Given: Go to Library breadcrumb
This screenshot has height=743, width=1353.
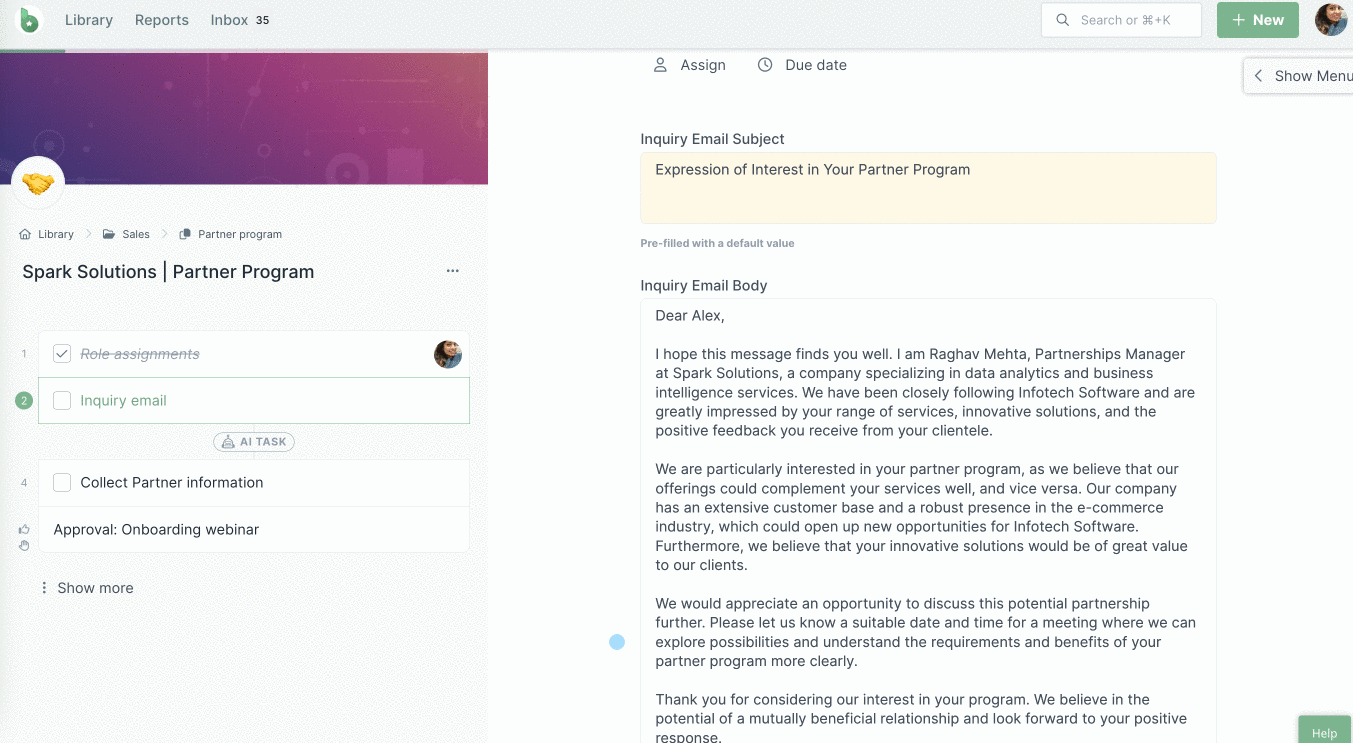Looking at the screenshot, I should click(x=56, y=234).
